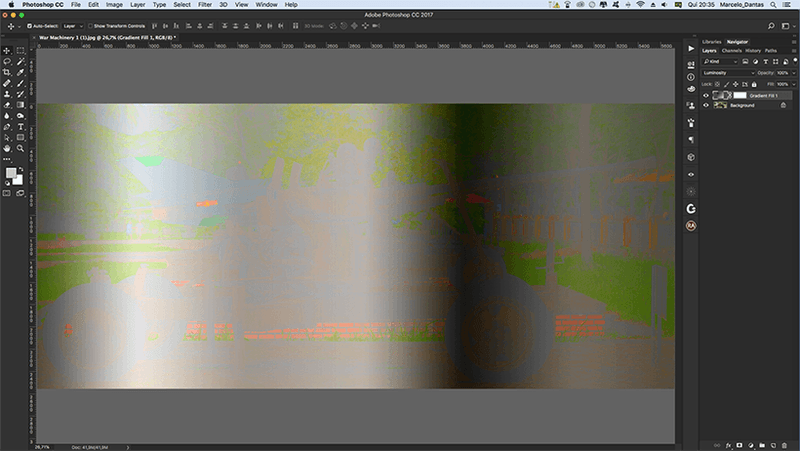Open the Fill value dropdown arrow
The image size is (800, 451).
(793, 84)
